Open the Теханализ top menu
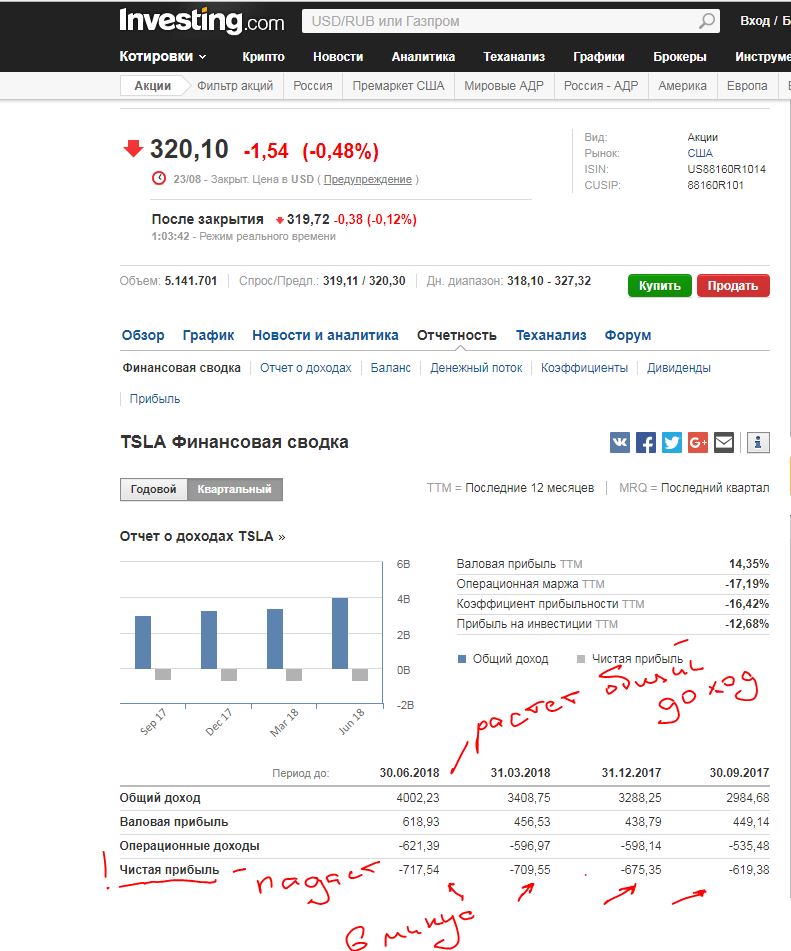 [514, 56]
